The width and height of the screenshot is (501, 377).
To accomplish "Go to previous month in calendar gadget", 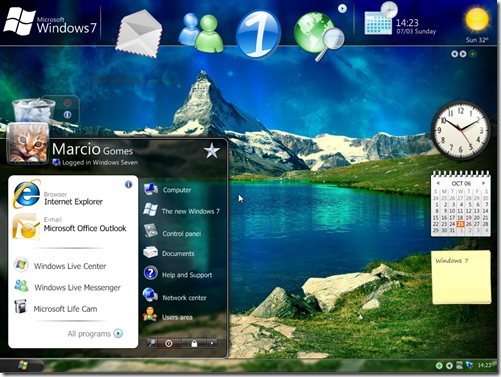I will point(438,183).
